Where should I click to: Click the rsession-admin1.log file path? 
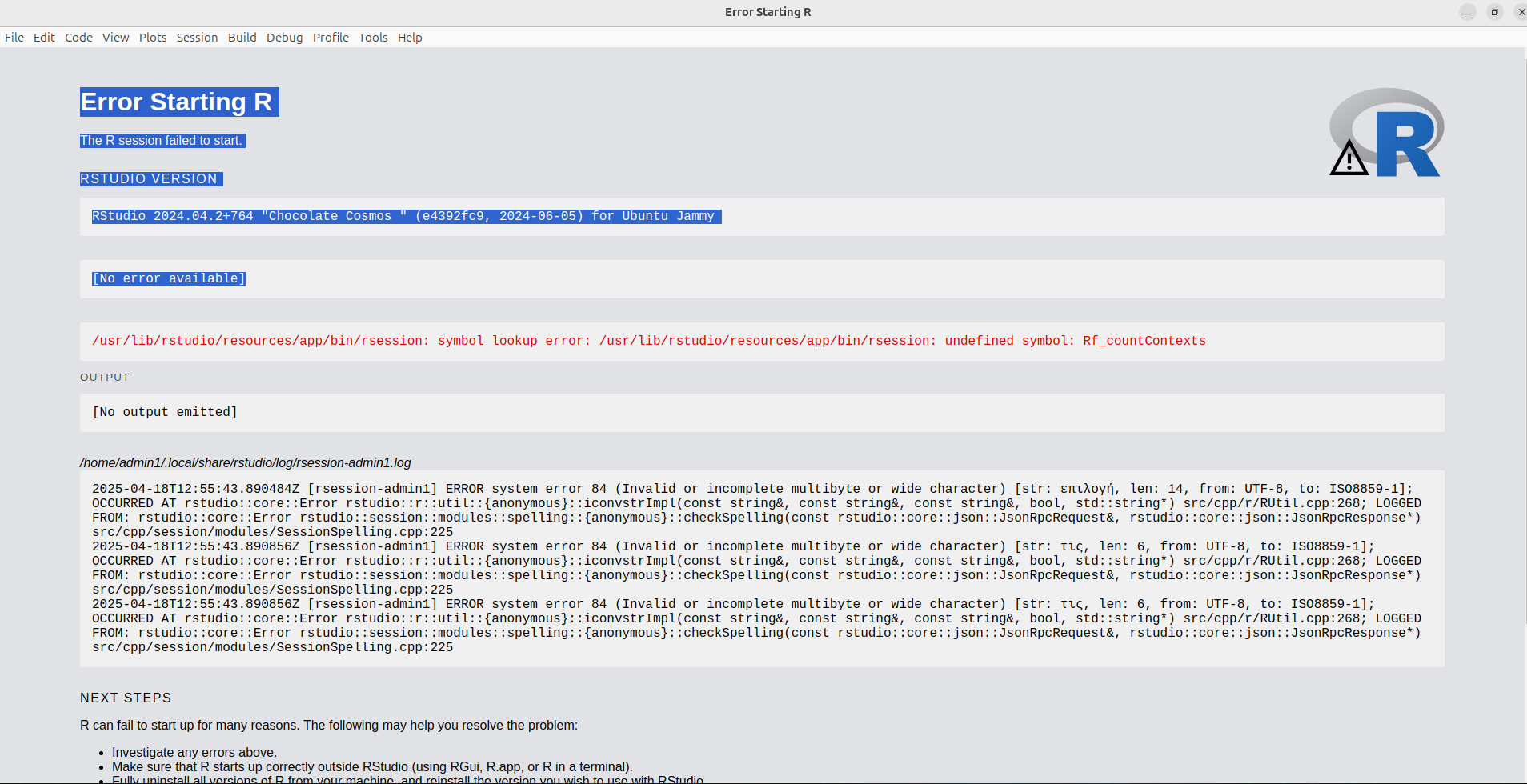(245, 463)
